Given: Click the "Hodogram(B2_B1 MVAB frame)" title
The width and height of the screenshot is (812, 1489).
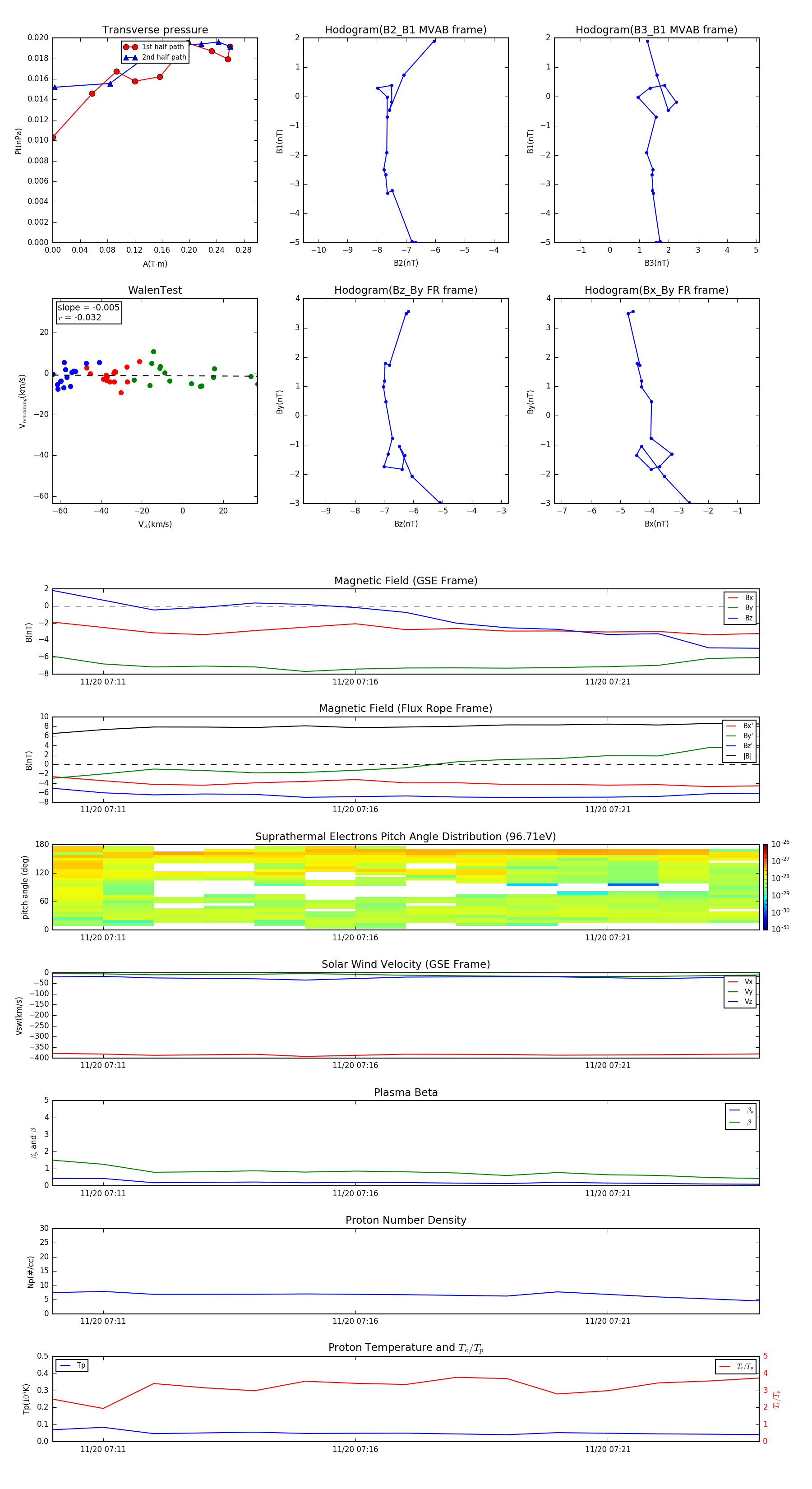Looking at the screenshot, I should click(406, 30).
